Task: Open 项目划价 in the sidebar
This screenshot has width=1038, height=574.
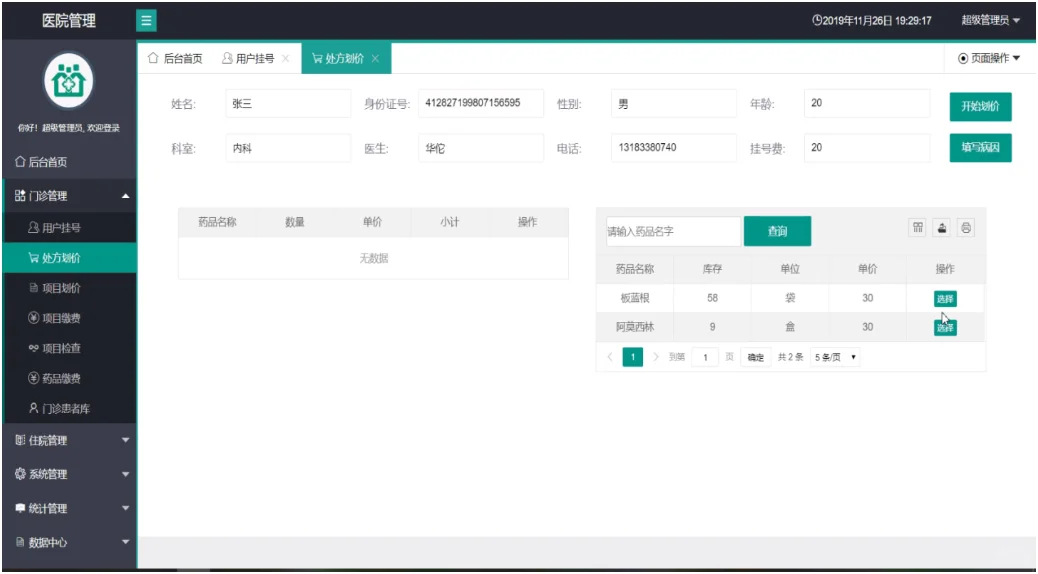Action: [70, 288]
